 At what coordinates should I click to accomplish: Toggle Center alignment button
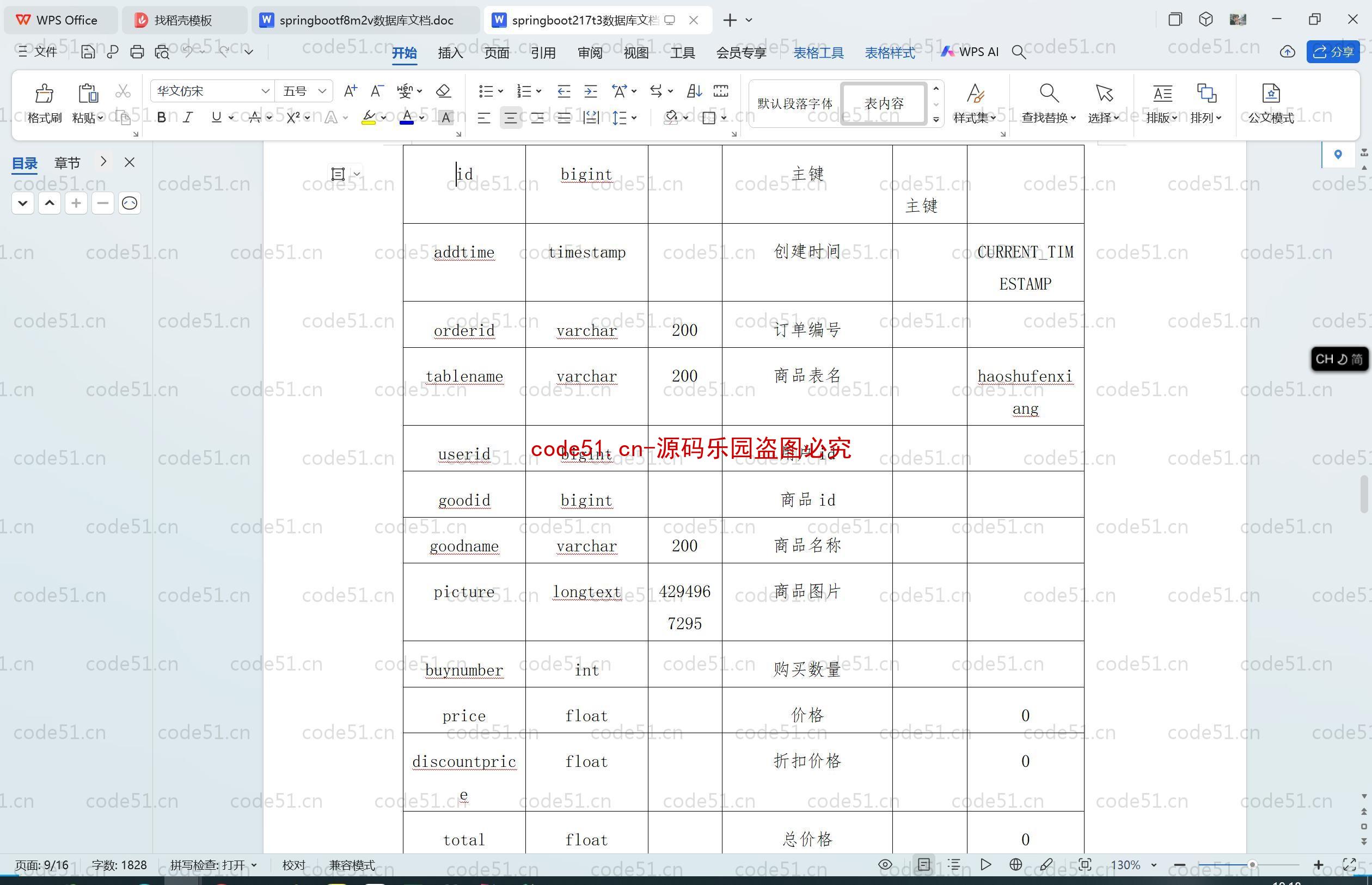pyautogui.click(x=510, y=118)
